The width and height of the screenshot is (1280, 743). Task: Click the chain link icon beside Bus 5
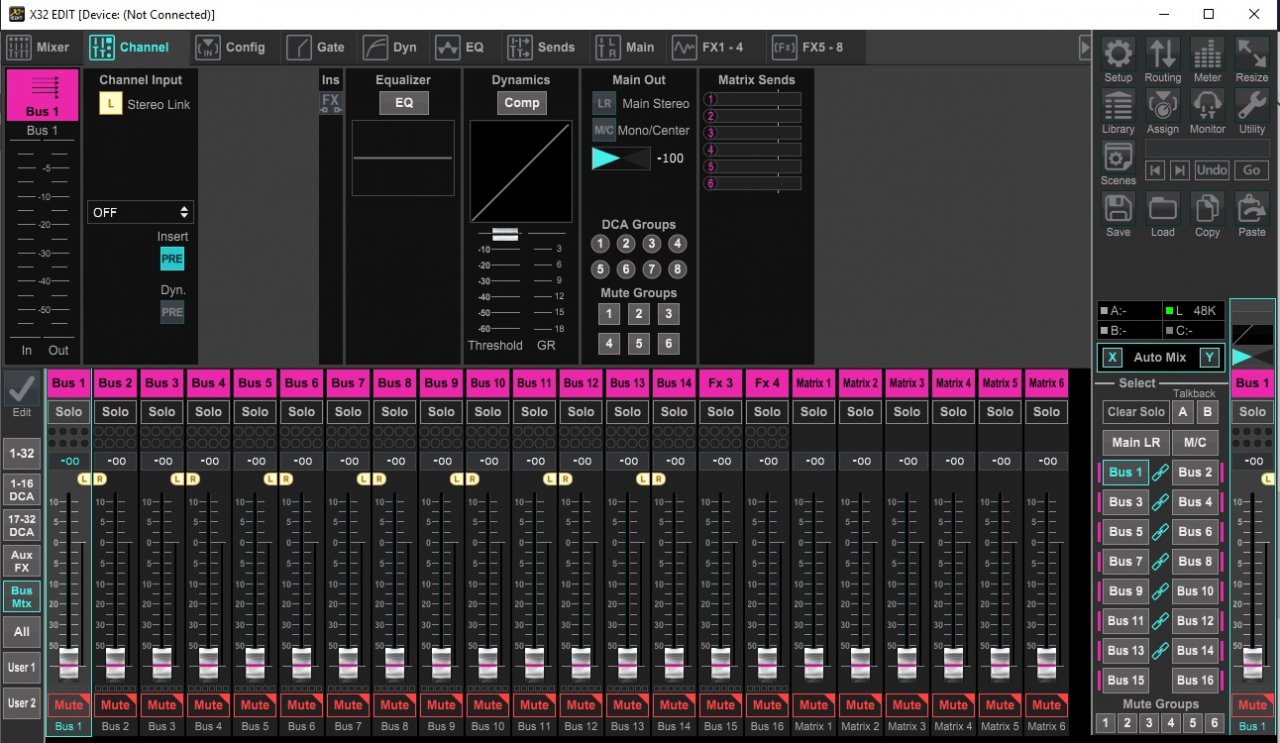[x=1160, y=532]
